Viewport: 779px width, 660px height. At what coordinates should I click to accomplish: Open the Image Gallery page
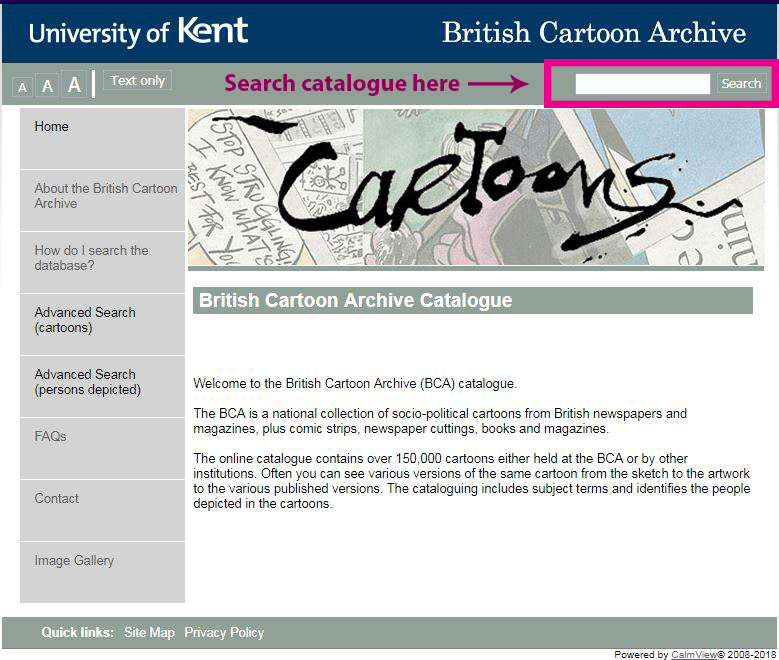pos(74,561)
